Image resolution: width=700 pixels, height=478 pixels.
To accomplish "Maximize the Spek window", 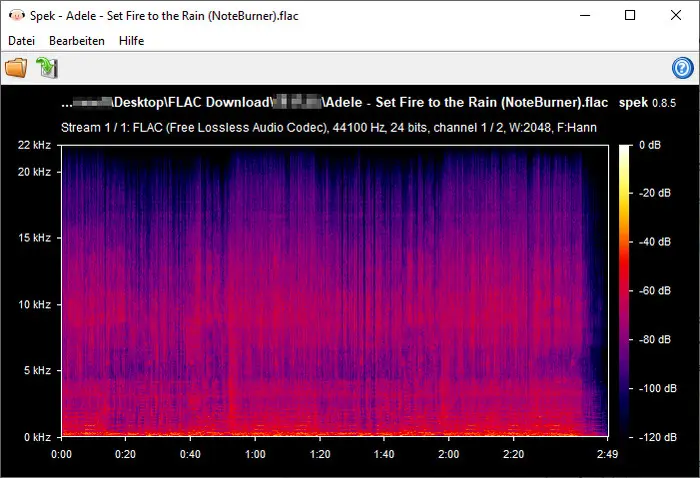I will [x=630, y=15].
